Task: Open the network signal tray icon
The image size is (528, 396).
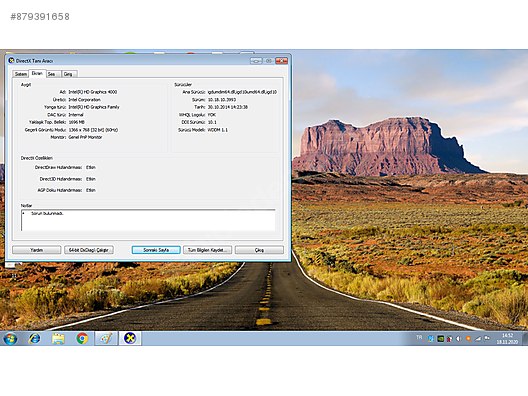Action: pos(477,339)
